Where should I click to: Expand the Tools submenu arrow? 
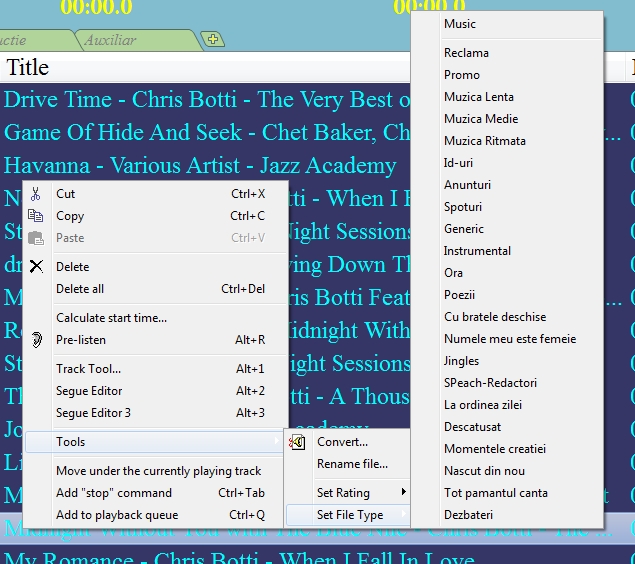[x=277, y=441]
